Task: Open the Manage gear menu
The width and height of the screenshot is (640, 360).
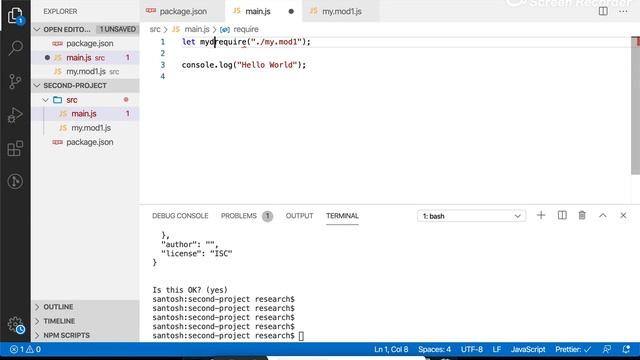Action: point(16,325)
